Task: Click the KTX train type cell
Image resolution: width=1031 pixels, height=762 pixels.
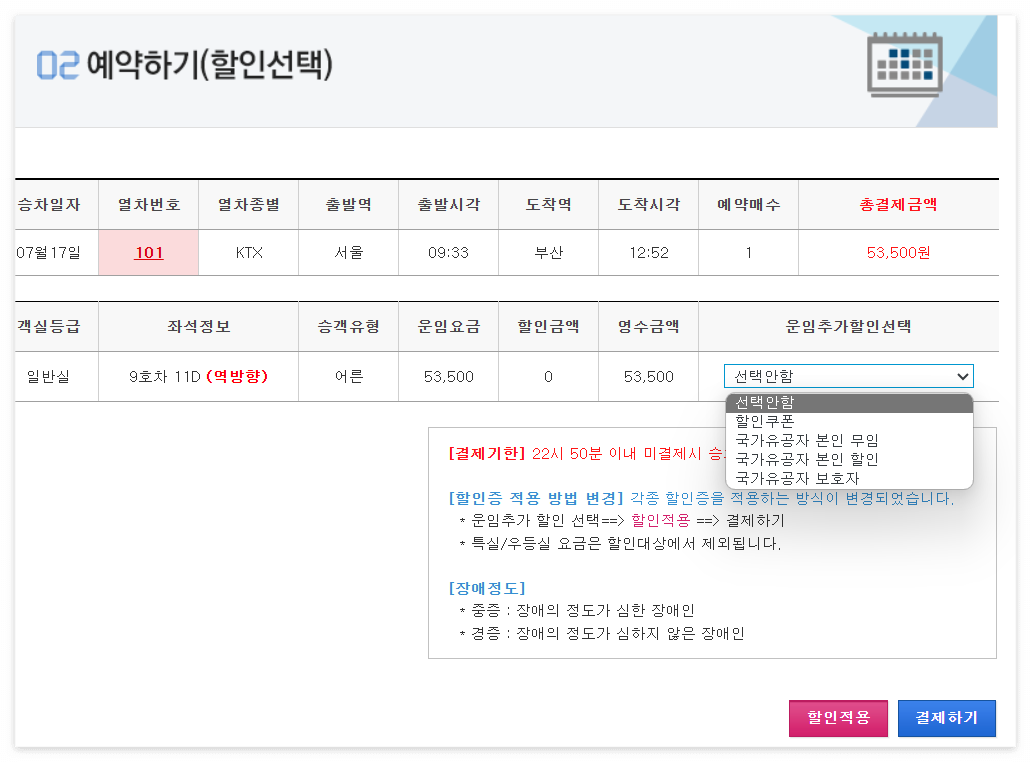Action: 248,252
